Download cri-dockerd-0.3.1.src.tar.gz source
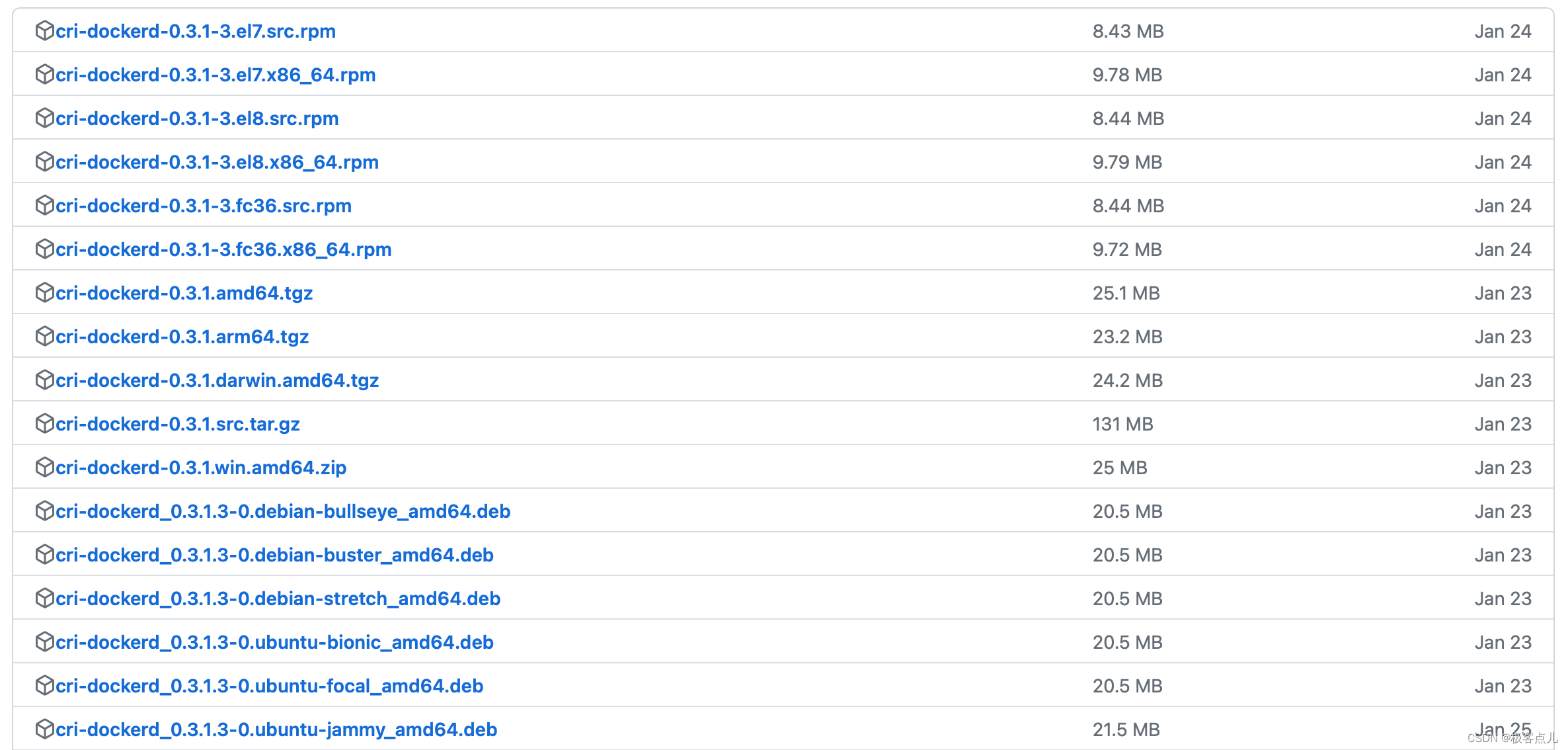This screenshot has width=1568, height=750. [x=178, y=424]
